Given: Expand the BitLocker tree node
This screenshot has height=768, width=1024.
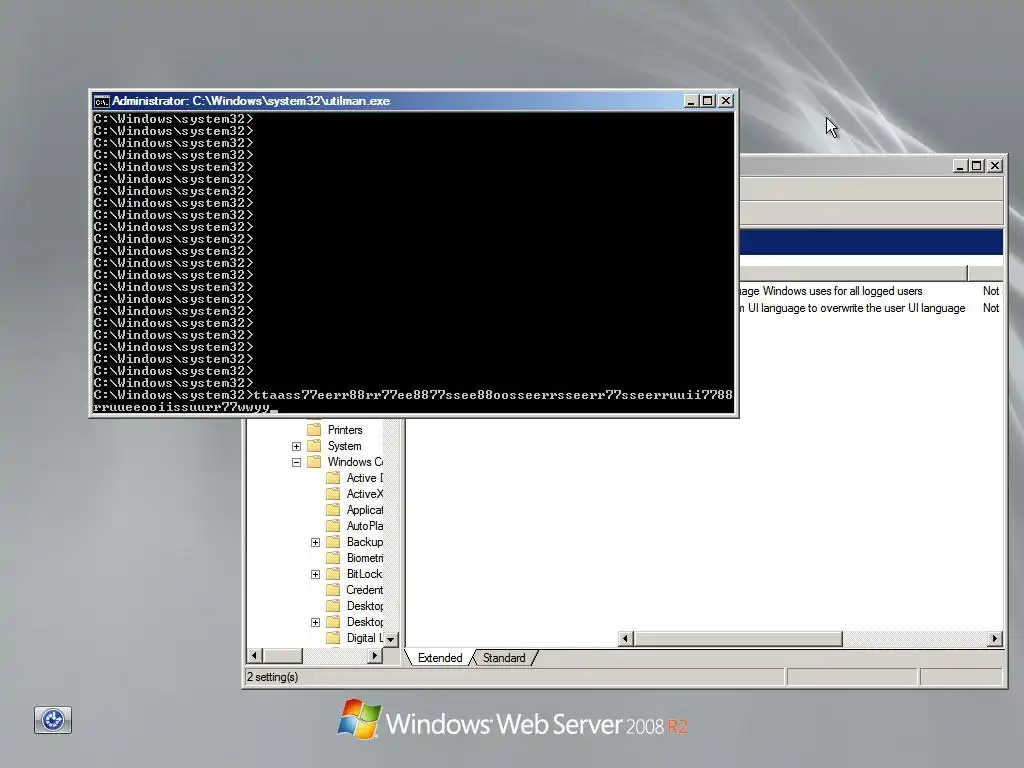Looking at the screenshot, I should click(x=315, y=575).
